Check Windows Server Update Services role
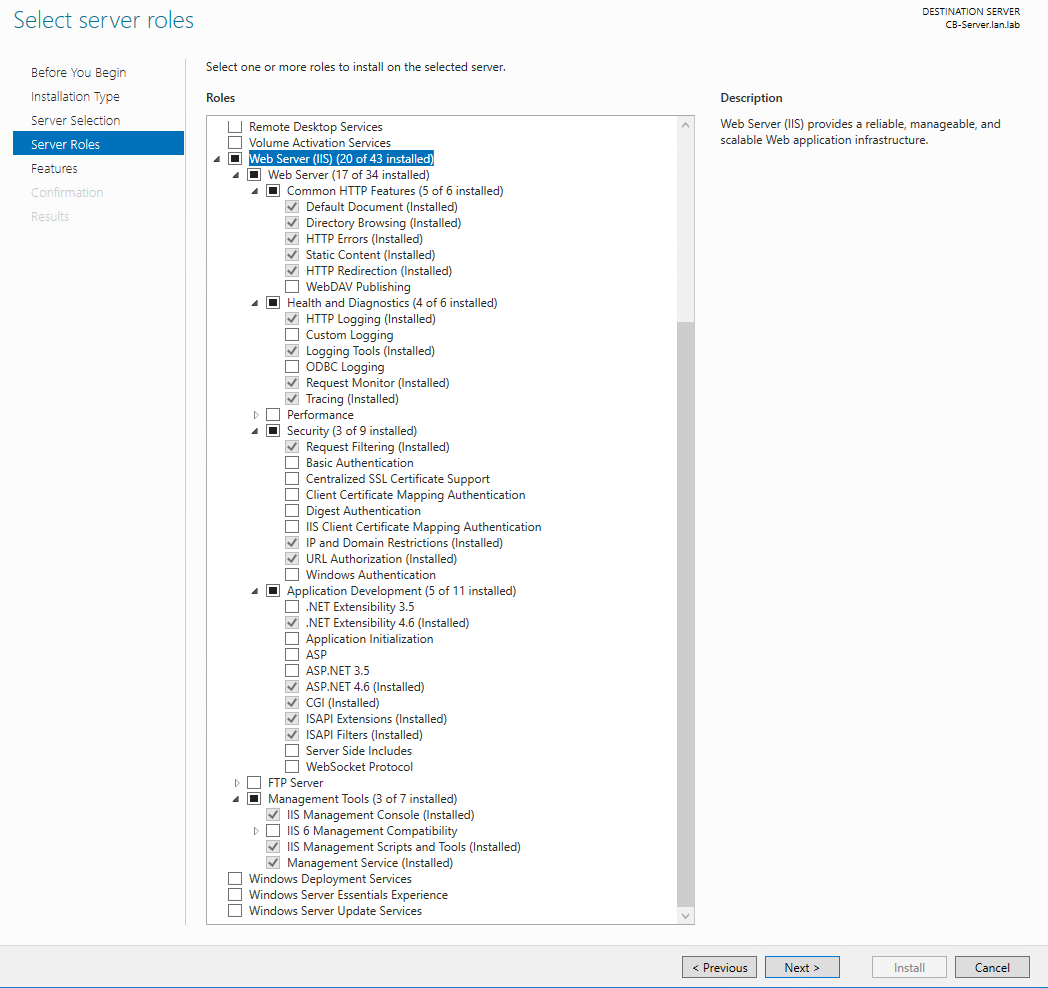1048x988 pixels. coord(235,910)
